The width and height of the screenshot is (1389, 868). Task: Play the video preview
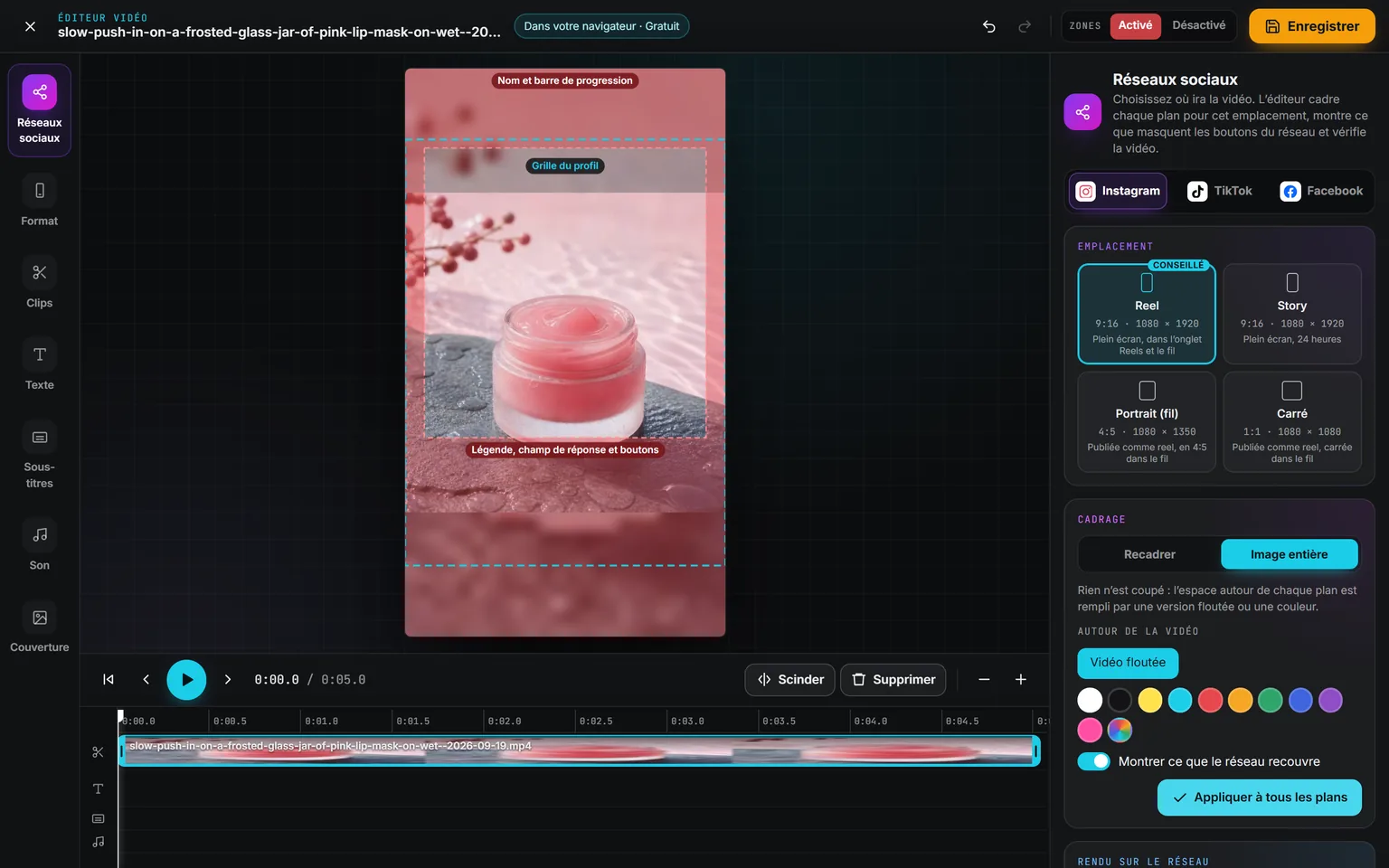pos(186,680)
